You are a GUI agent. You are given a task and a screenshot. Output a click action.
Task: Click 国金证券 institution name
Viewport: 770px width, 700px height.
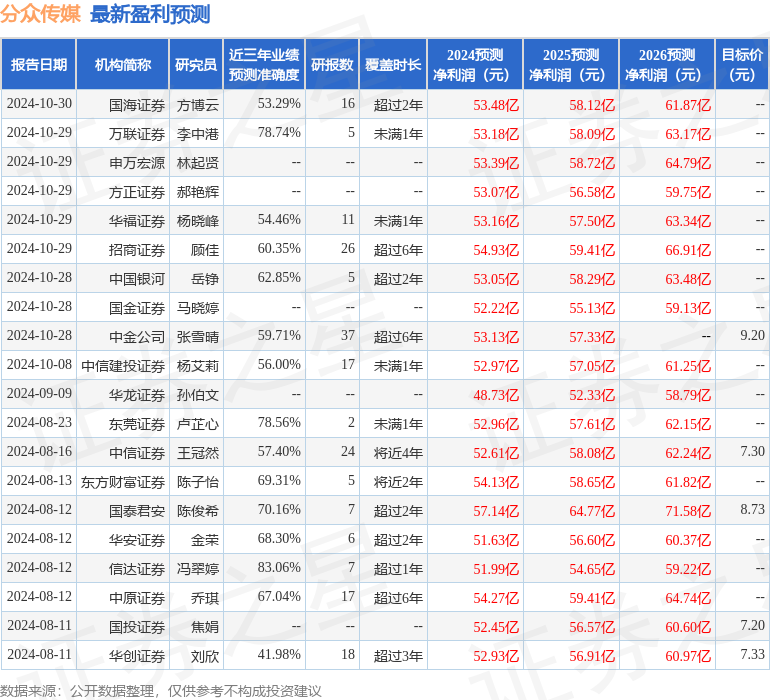click(x=137, y=308)
